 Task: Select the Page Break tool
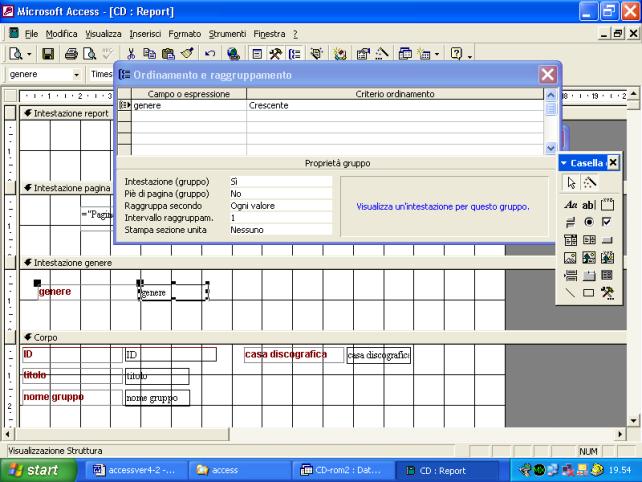570,275
